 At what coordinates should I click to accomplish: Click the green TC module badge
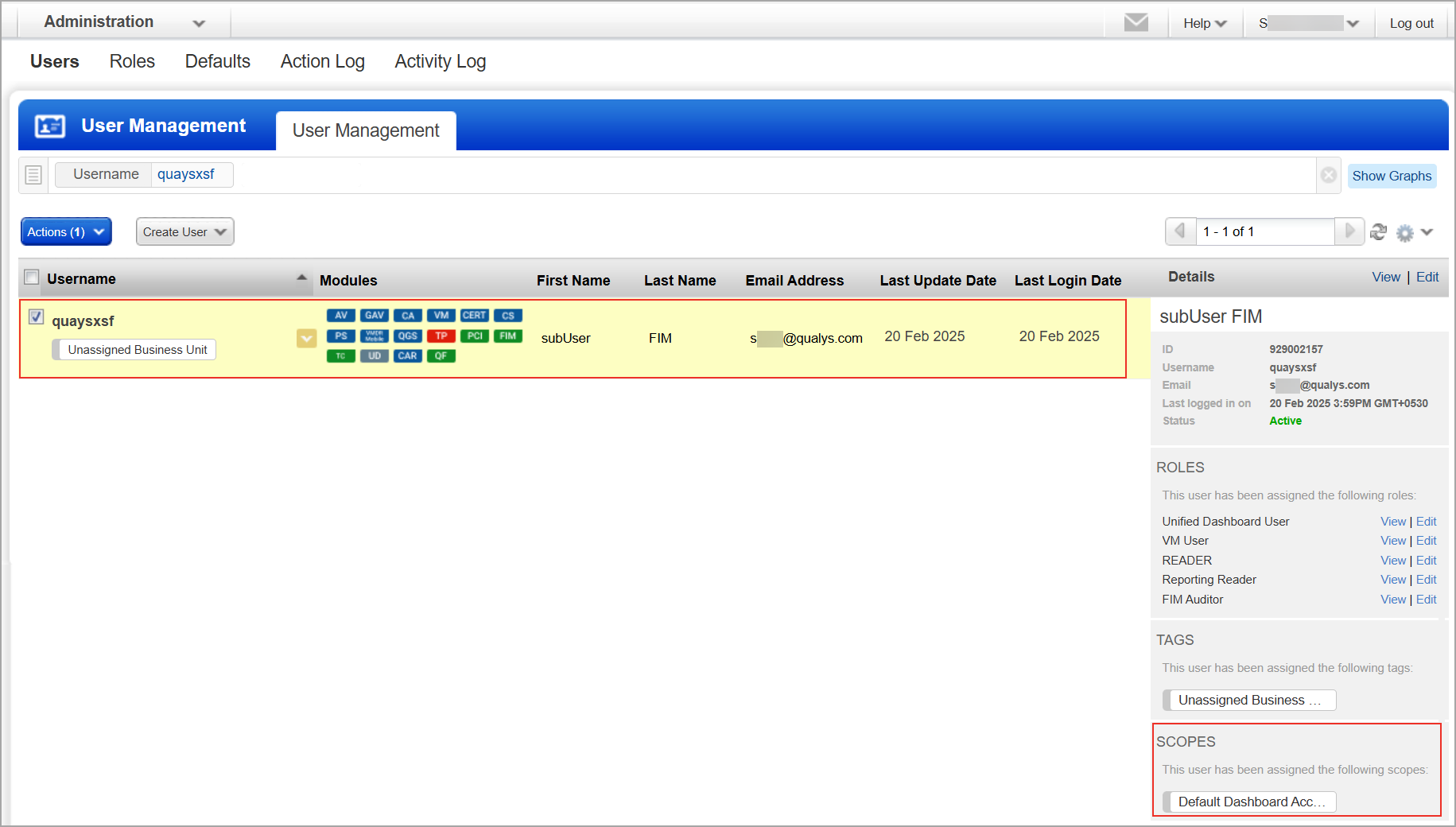340,355
